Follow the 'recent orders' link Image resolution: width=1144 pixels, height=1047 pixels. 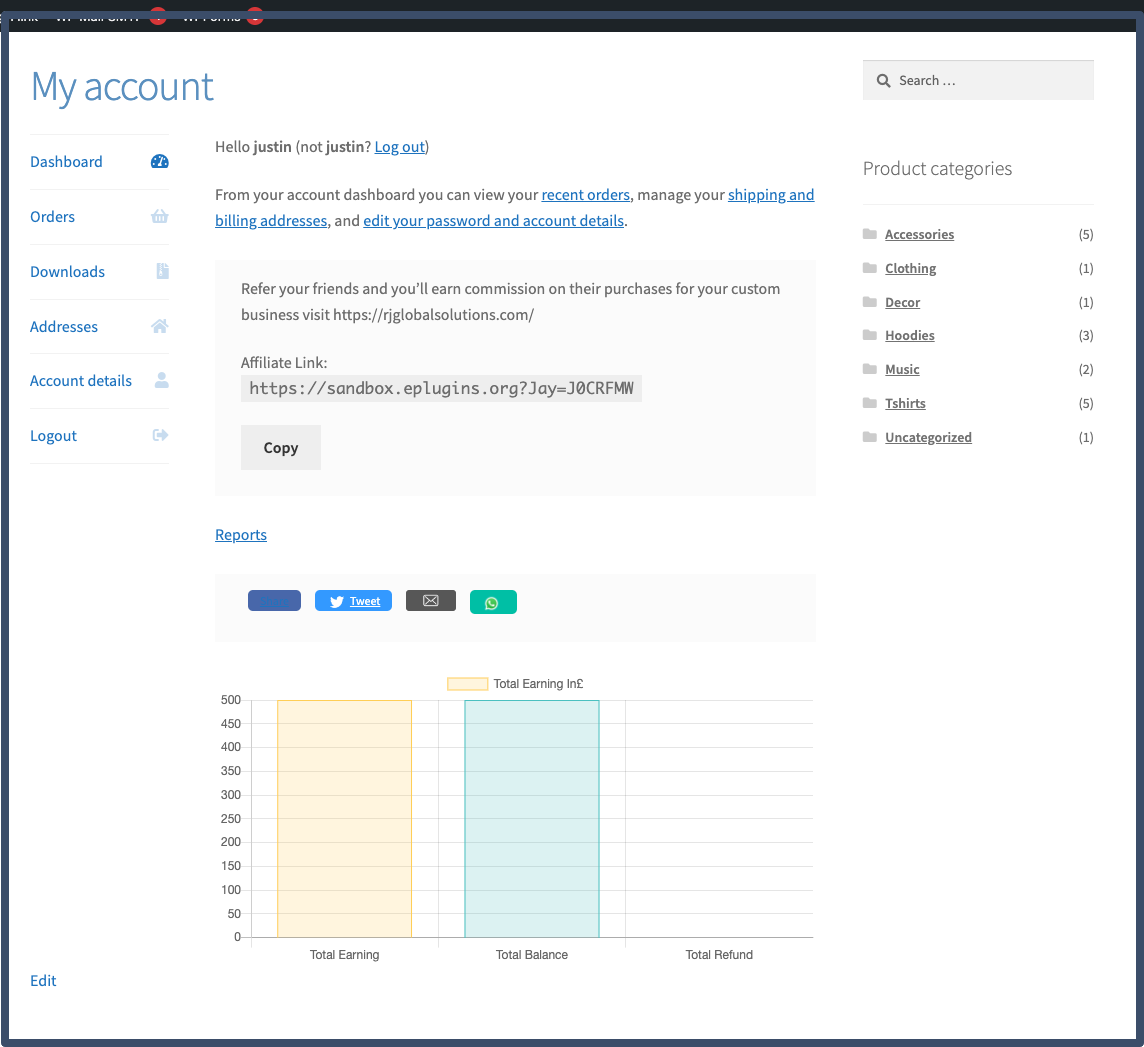click(585, 195)
